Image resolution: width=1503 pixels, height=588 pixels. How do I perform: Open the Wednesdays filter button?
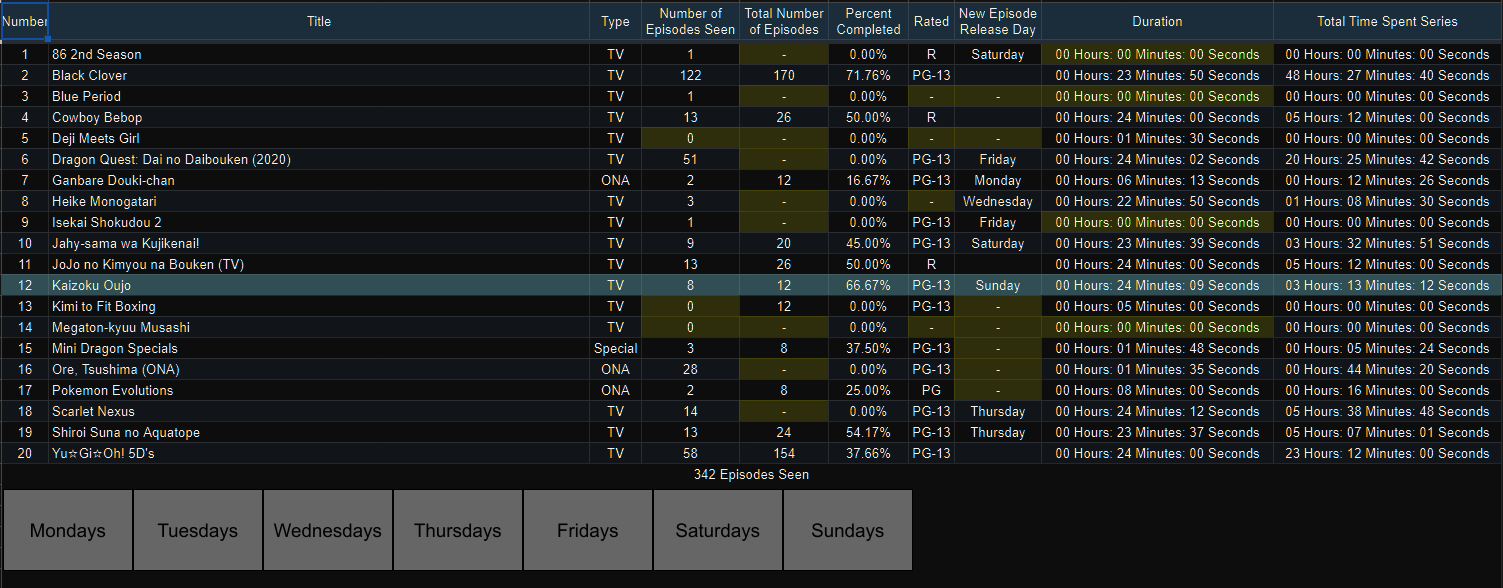328,530
